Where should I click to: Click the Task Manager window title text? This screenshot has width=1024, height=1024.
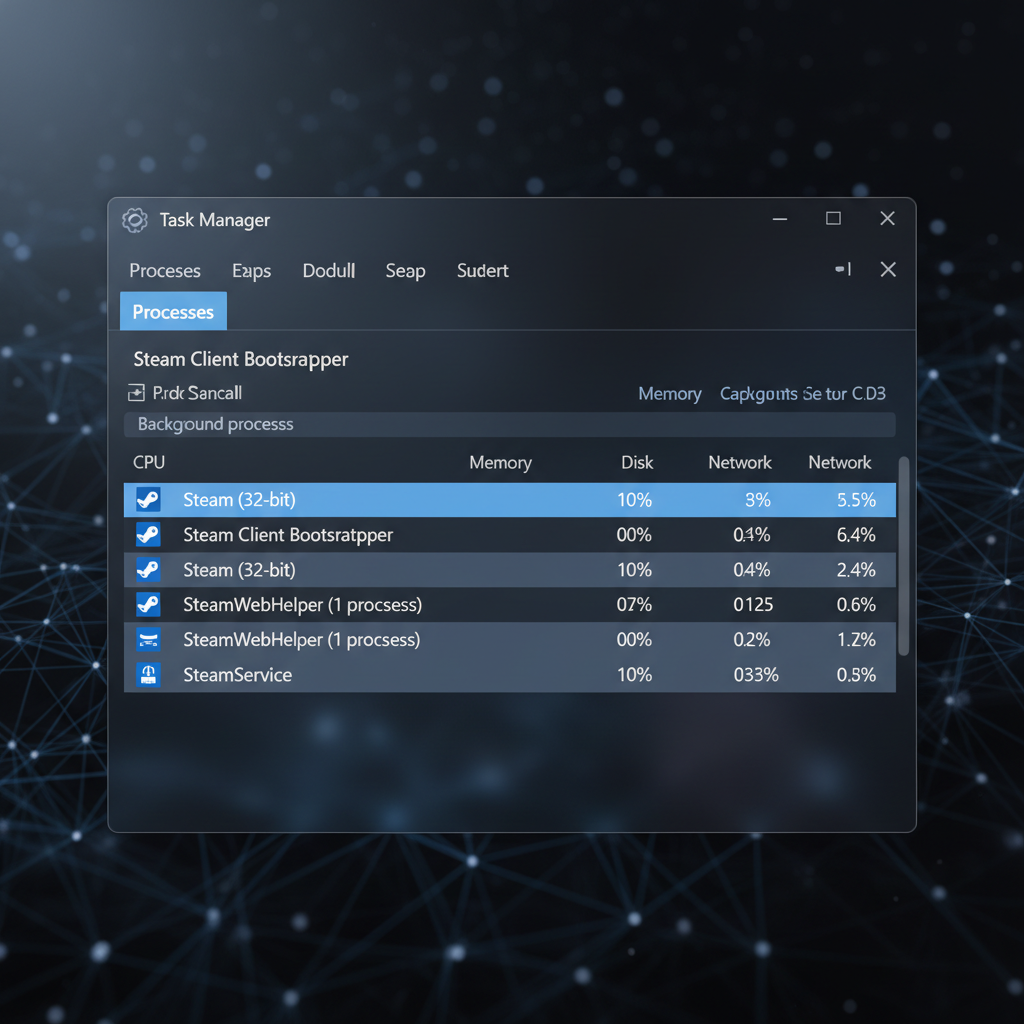(x=215, y=220)
